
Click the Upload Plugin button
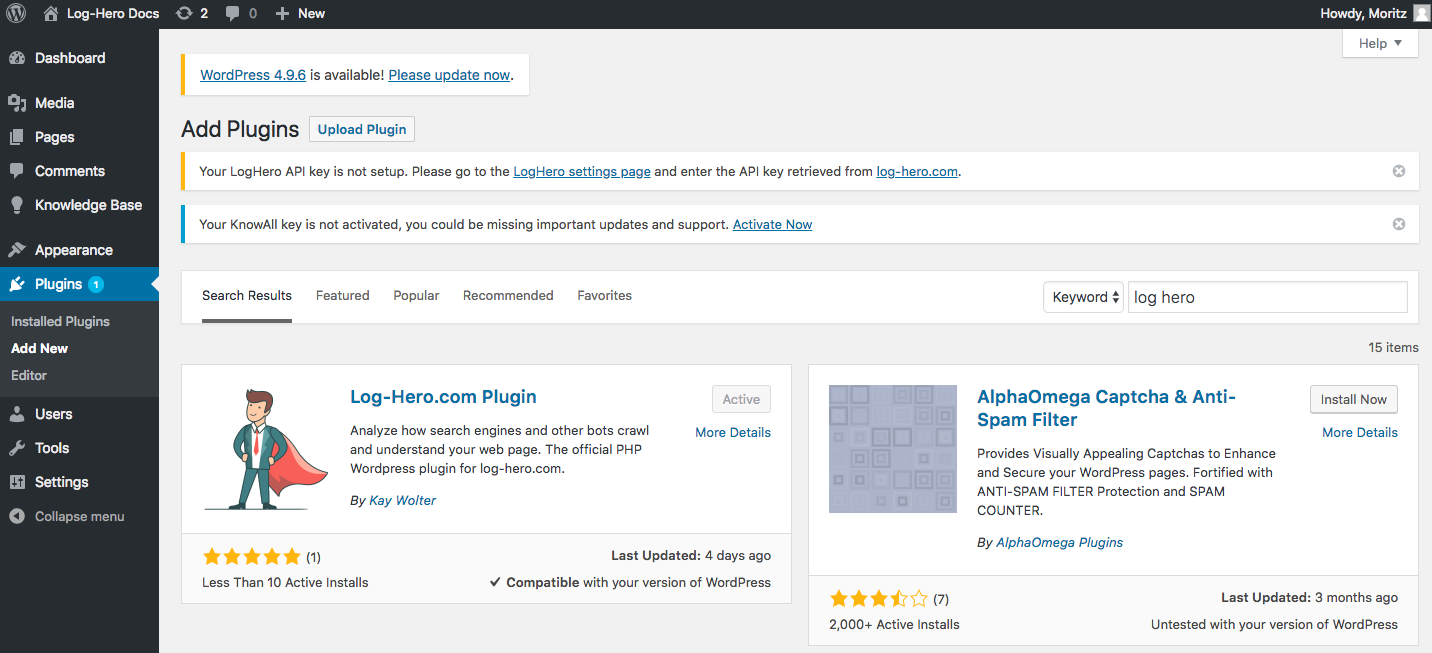[362, 129]
